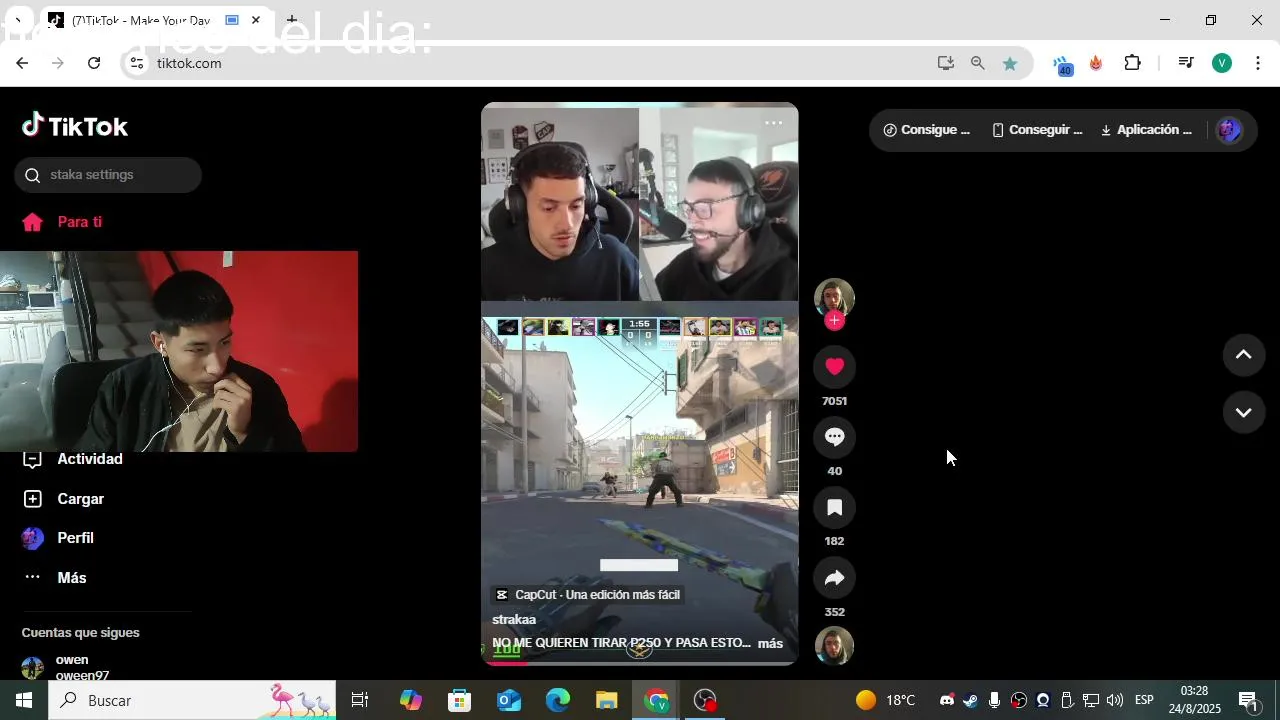The image size is (1280, 720).
Task: Open Task View on the taskbar
Action: click(360, 700)
